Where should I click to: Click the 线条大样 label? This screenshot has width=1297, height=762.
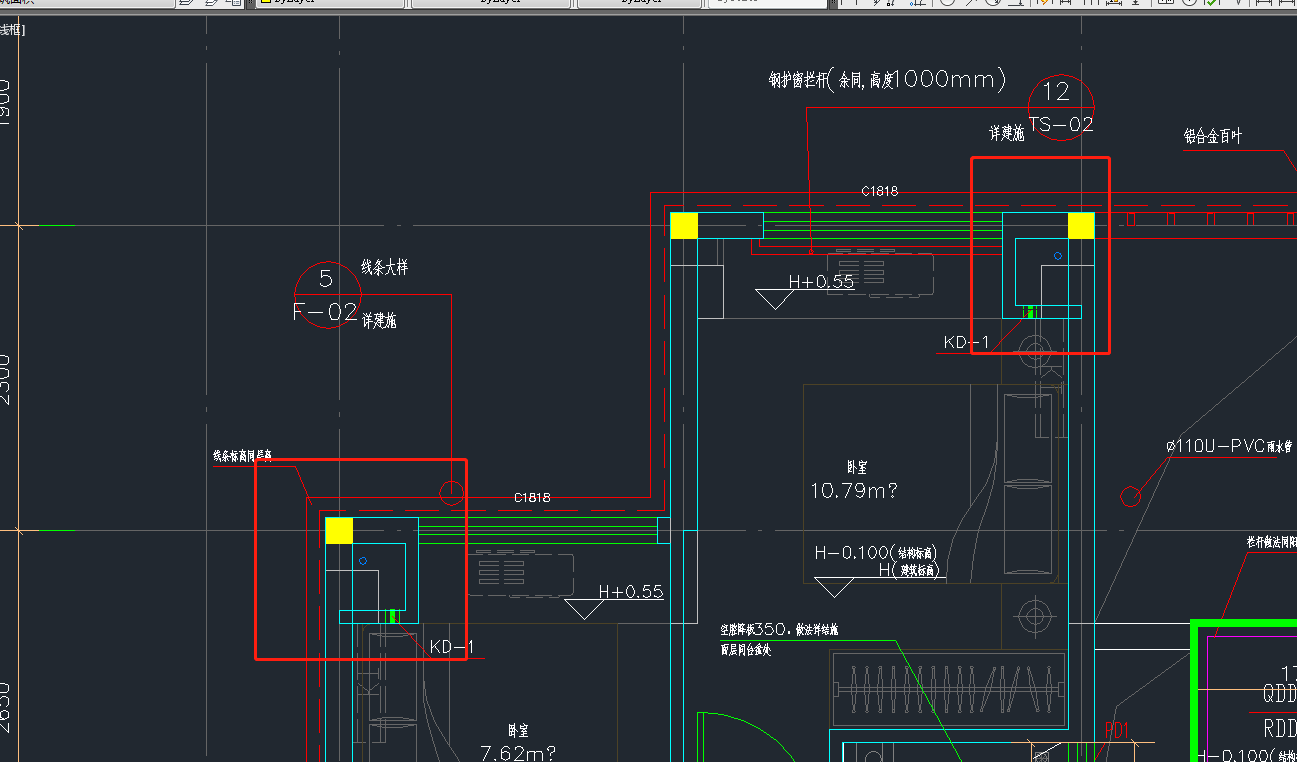pos(384,268)
